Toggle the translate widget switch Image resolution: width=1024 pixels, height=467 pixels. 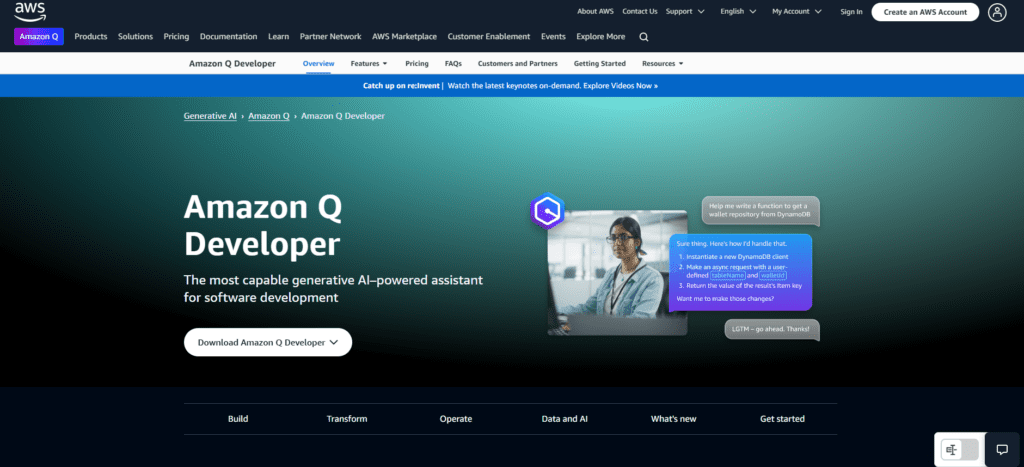point(959,449)
